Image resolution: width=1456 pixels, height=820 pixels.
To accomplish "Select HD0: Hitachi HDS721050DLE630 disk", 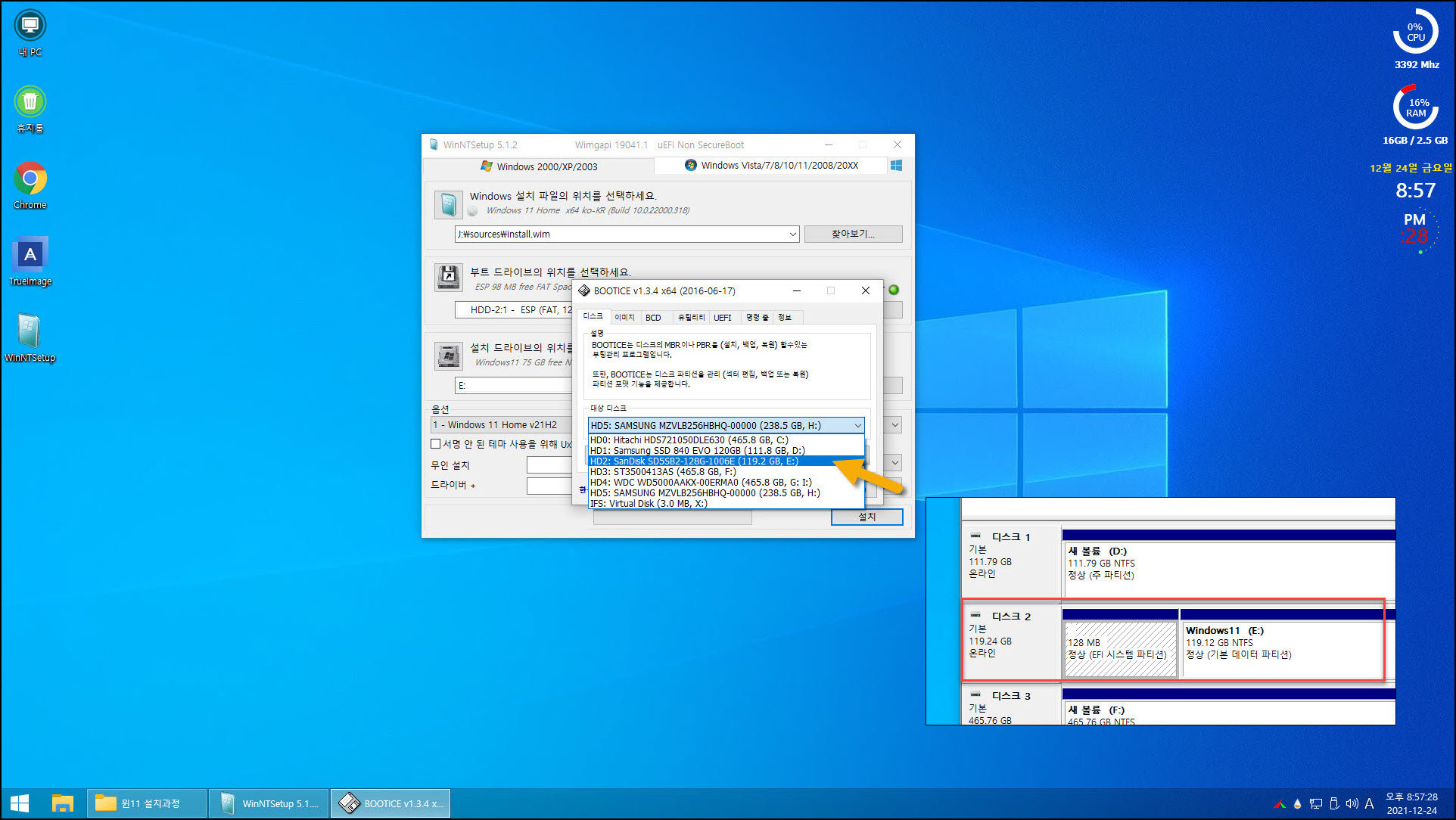I will 726,440.
